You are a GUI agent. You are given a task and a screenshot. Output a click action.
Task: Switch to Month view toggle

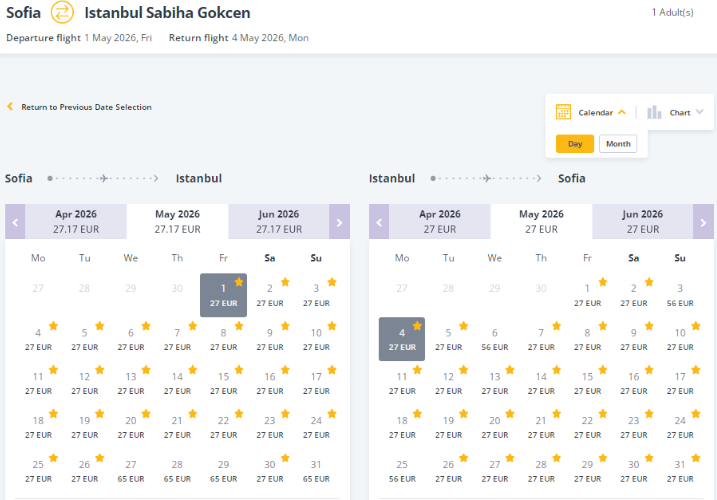point(618,144)
